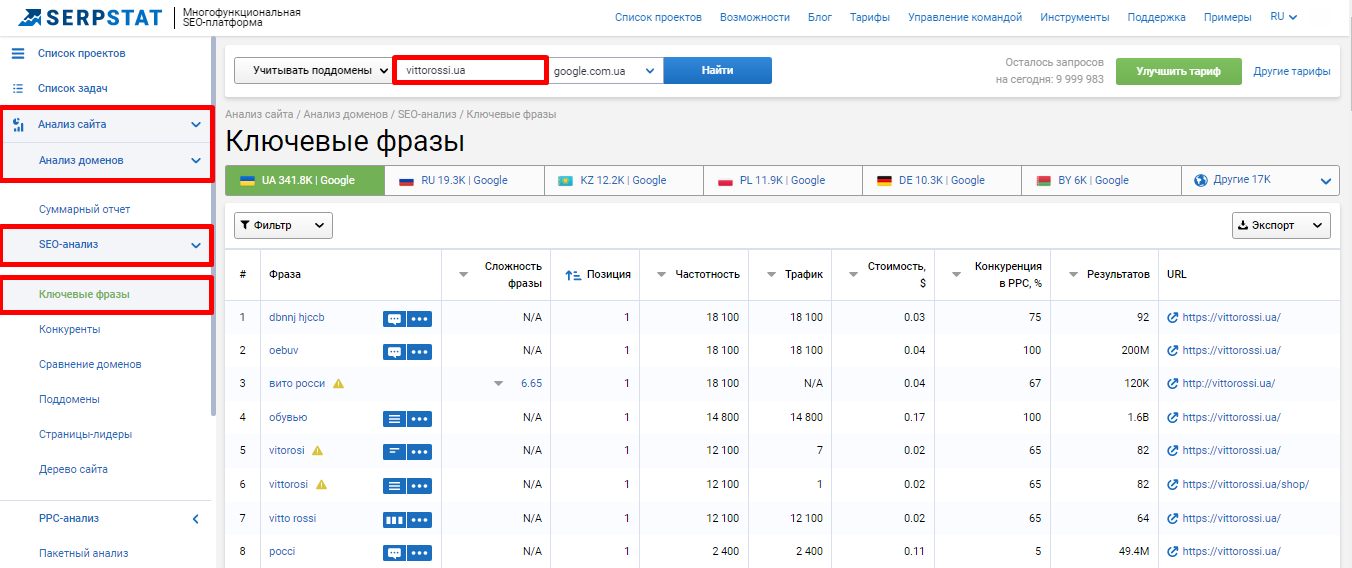Select the KZ 12.2K Google tab
This screenshot has height=568, width=1352.
[x=624, y=180]
